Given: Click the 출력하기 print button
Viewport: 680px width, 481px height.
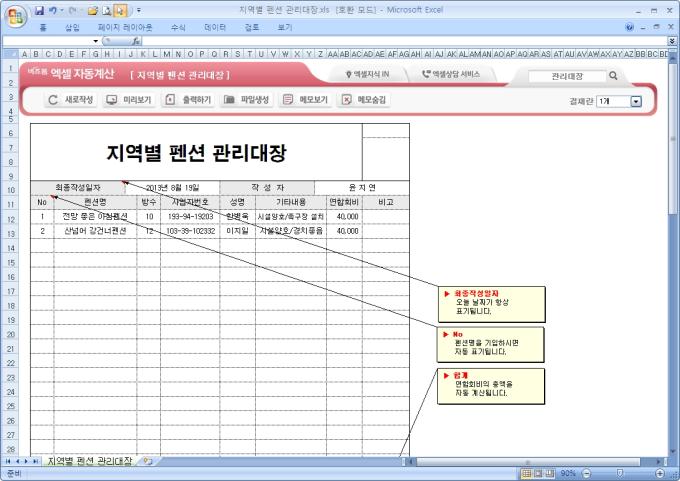Looking at the screenshot, I should [x=187, y=100].
